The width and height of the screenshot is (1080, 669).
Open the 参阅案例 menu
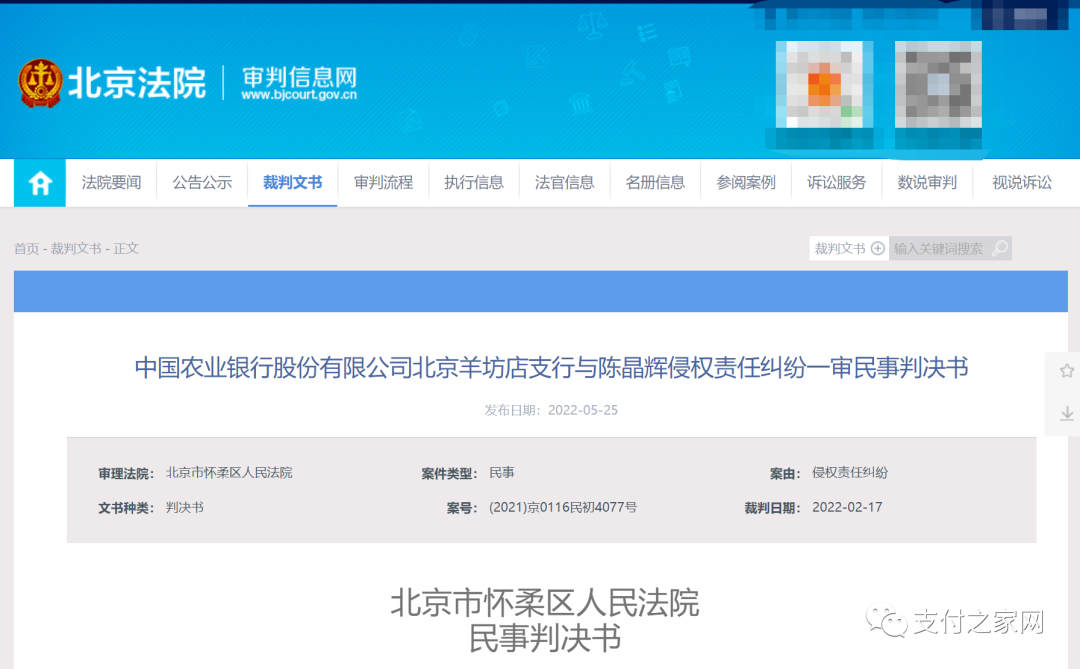(746, 183)
